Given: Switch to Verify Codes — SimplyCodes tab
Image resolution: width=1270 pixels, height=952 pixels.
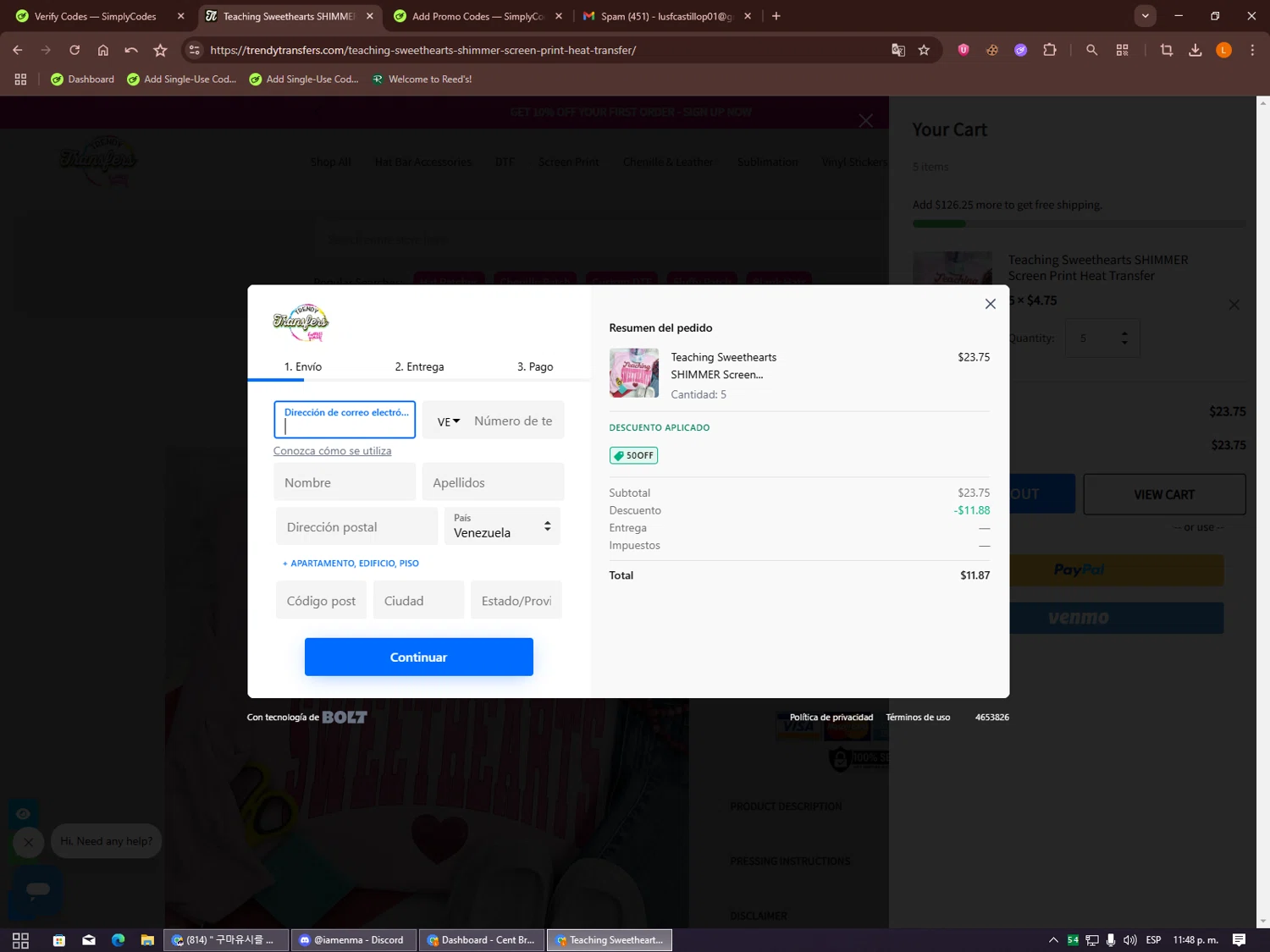Looking at the screenshot, I should [95, 16].
